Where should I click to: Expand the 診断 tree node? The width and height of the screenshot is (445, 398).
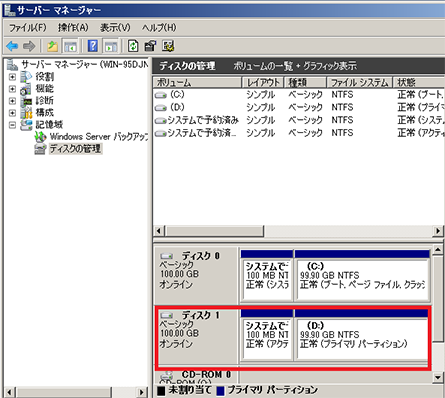12,101
